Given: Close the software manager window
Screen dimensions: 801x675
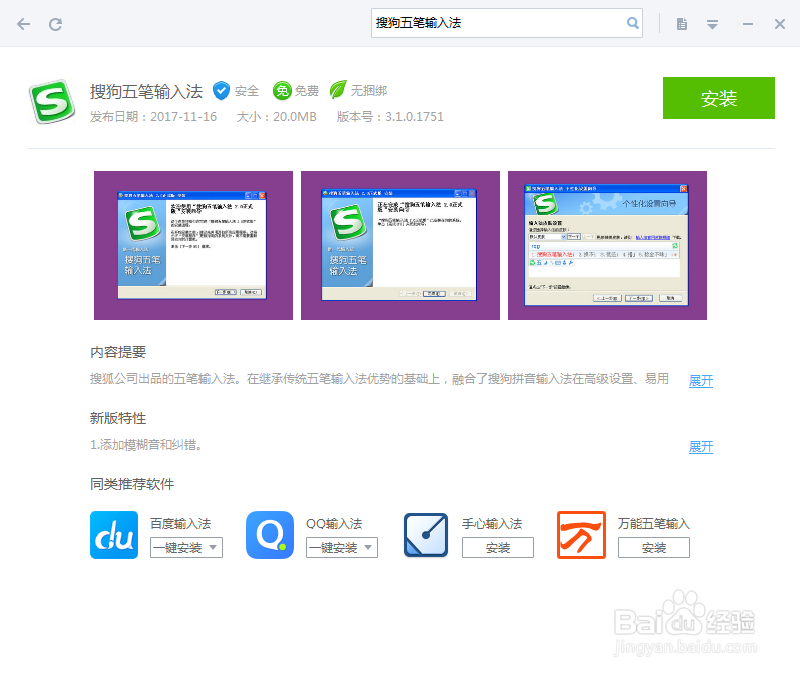Looking at the screenshot, I should coord(780,24).
